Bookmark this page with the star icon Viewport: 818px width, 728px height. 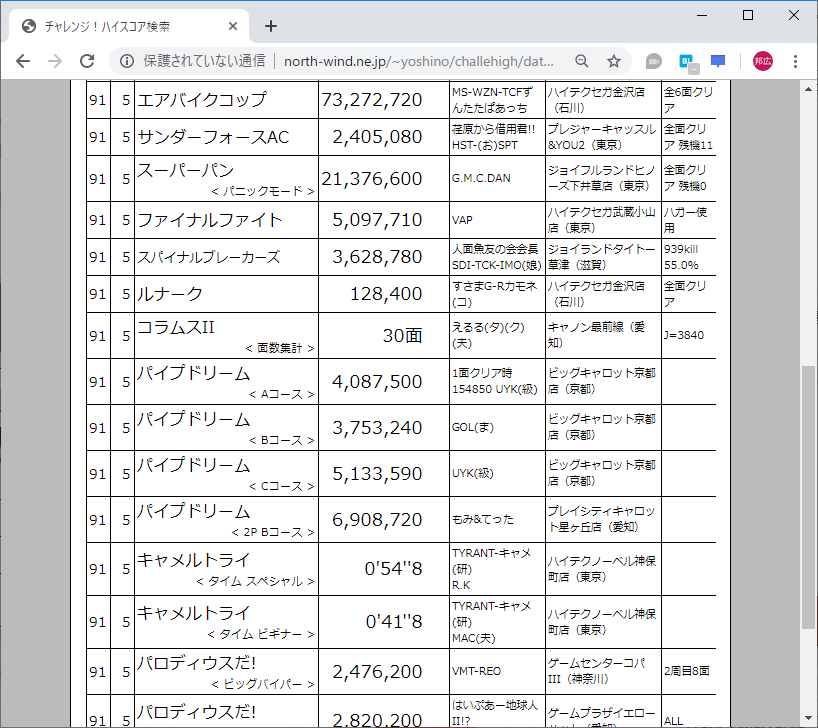(614, 61)
